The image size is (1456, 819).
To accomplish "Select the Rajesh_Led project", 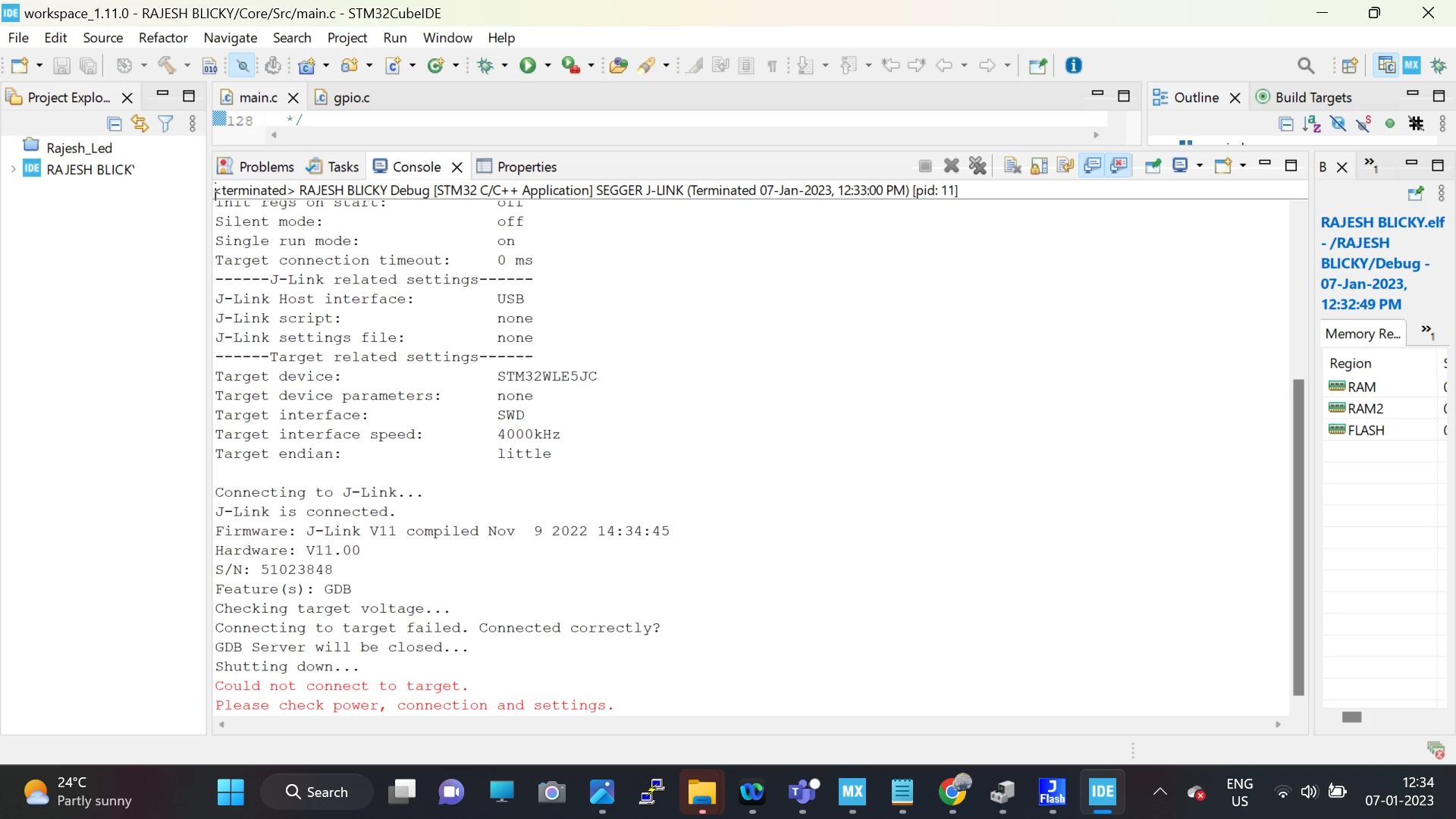I will [79, 148].
